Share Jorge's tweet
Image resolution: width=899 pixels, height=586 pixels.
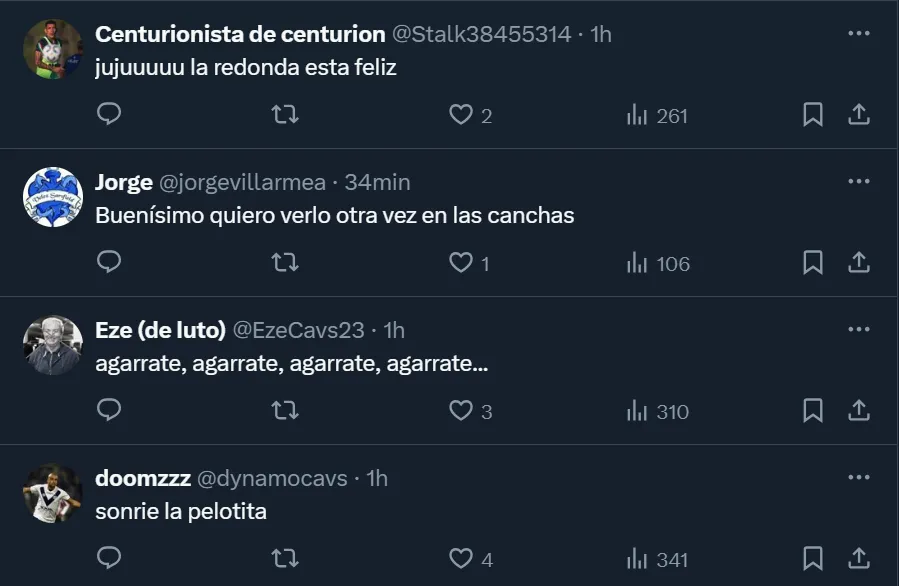858,263
